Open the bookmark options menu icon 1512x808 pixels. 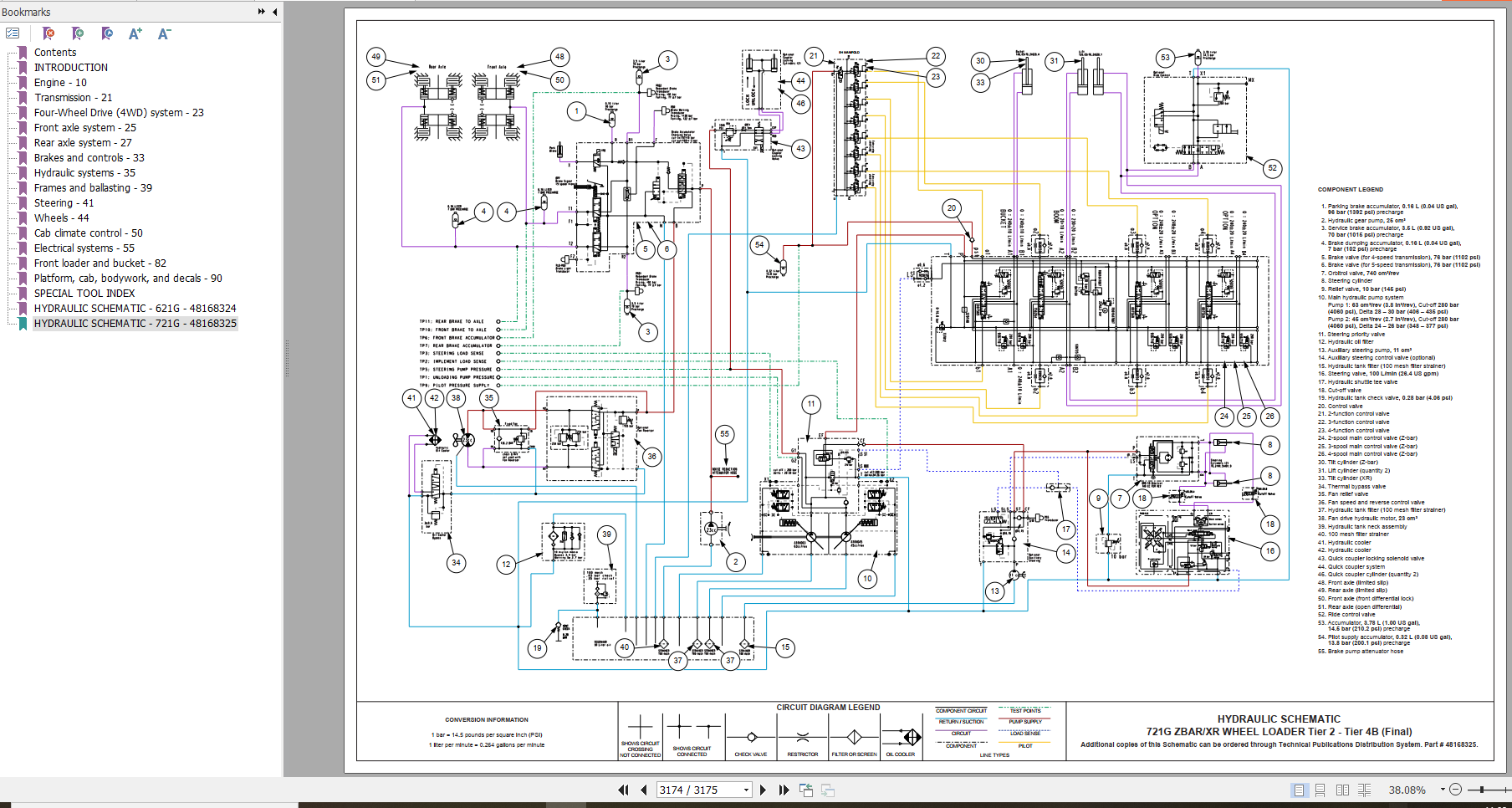(13, 33)
